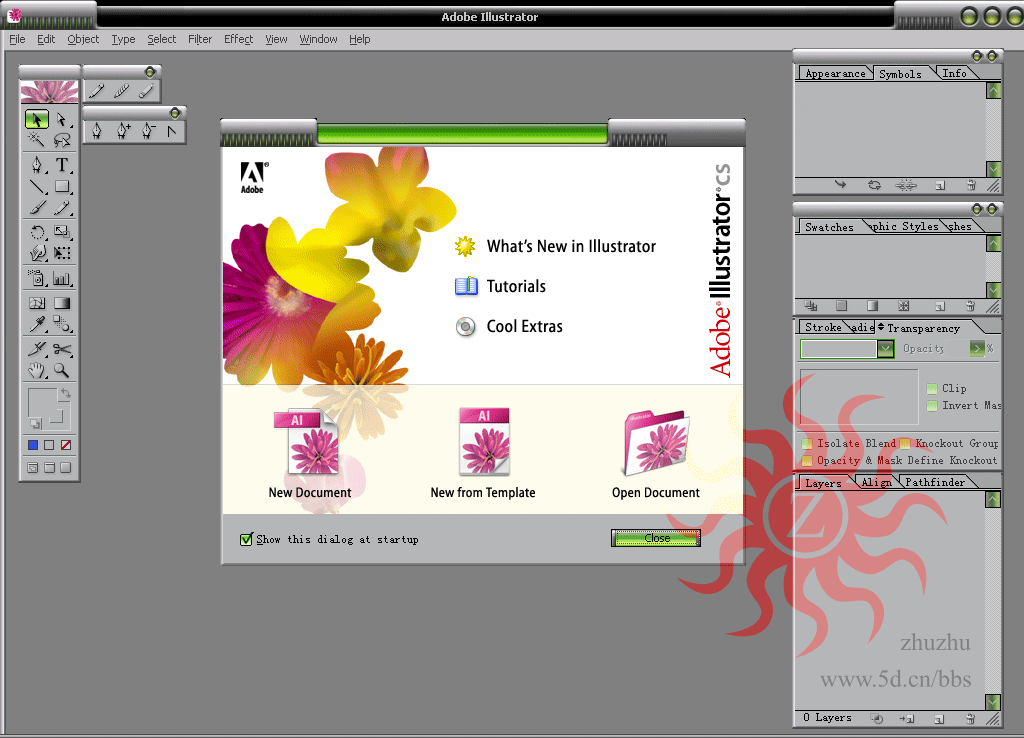
Task: Enable Knockout Group checkbox
Action: tap(905, 444)
